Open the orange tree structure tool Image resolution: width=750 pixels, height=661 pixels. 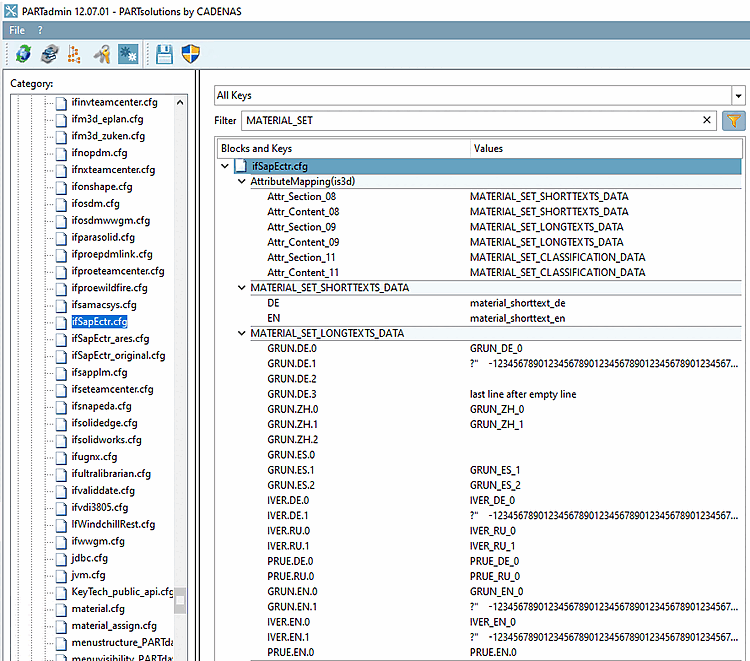73,55
